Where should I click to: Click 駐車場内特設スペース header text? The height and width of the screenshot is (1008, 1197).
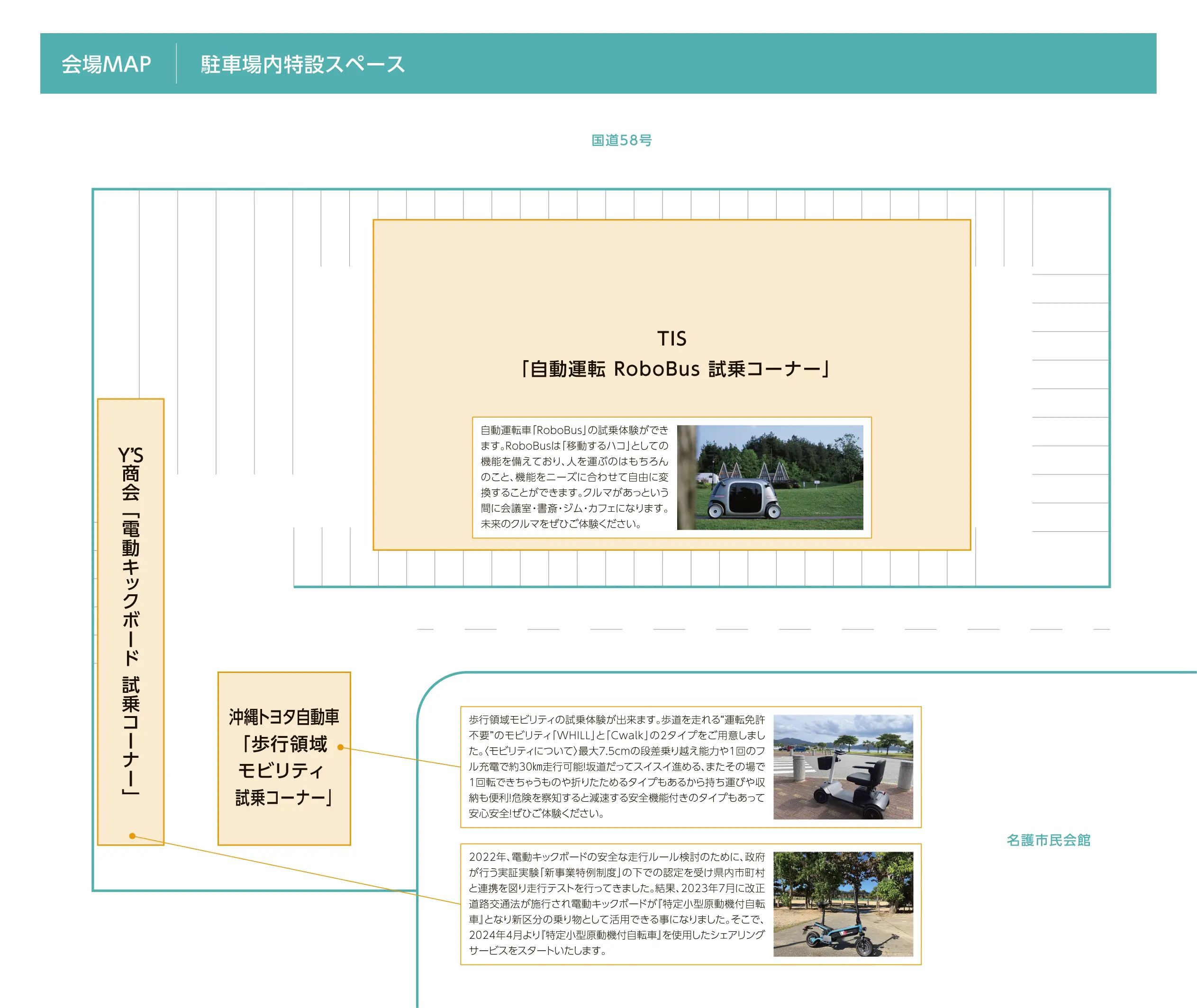click(x=302, y=64)
